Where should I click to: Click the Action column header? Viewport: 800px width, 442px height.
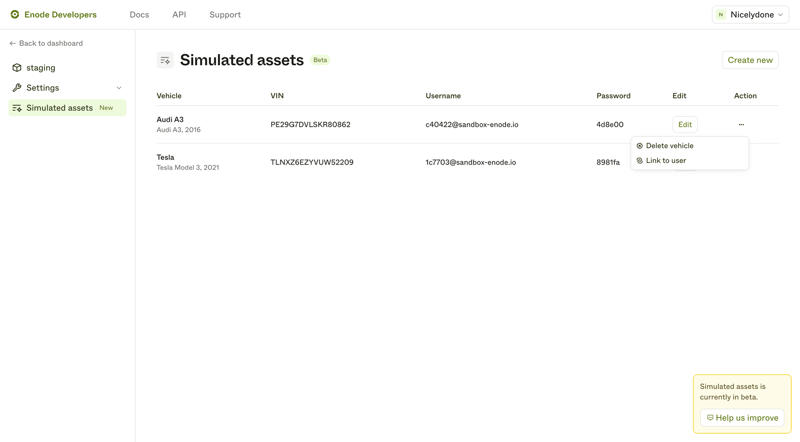[x=745, y=96]
